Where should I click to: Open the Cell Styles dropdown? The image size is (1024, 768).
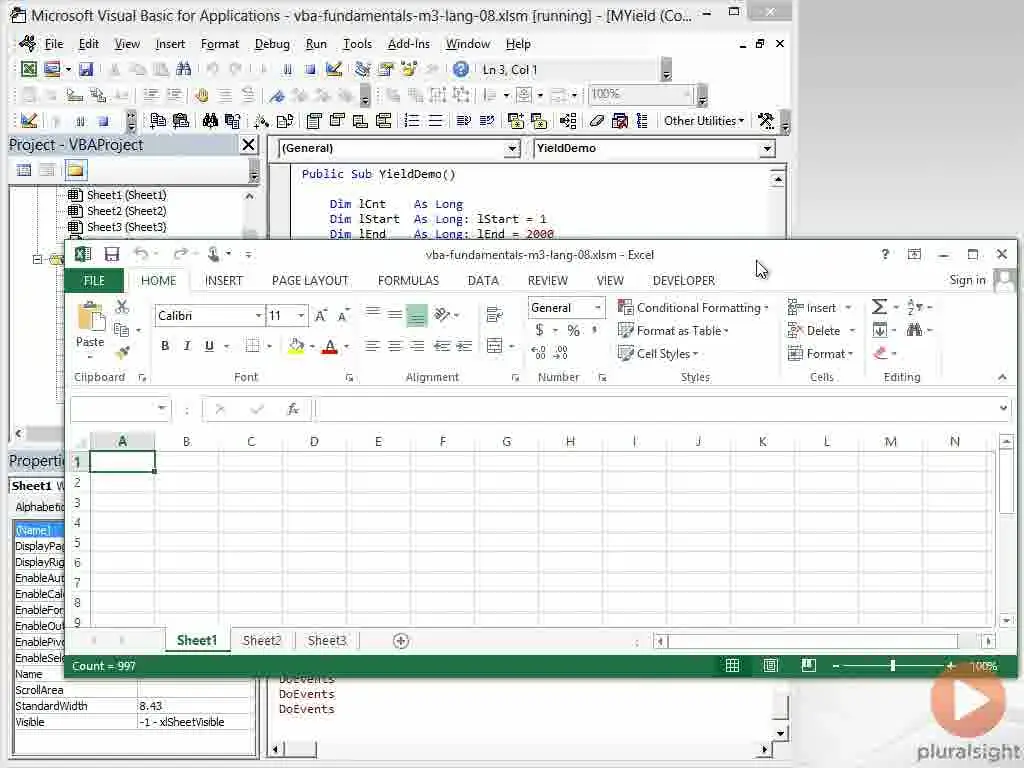point(658,353)
